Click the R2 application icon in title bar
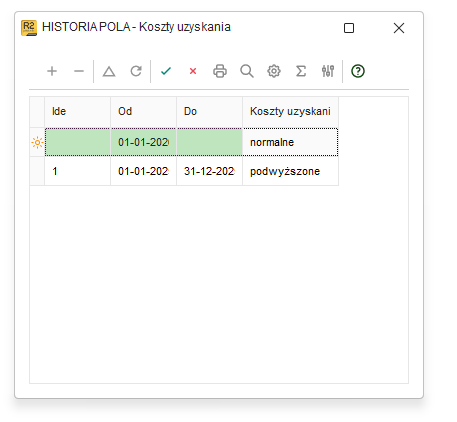The height and width of the screenshot is (422, 457). coord(29,28)
